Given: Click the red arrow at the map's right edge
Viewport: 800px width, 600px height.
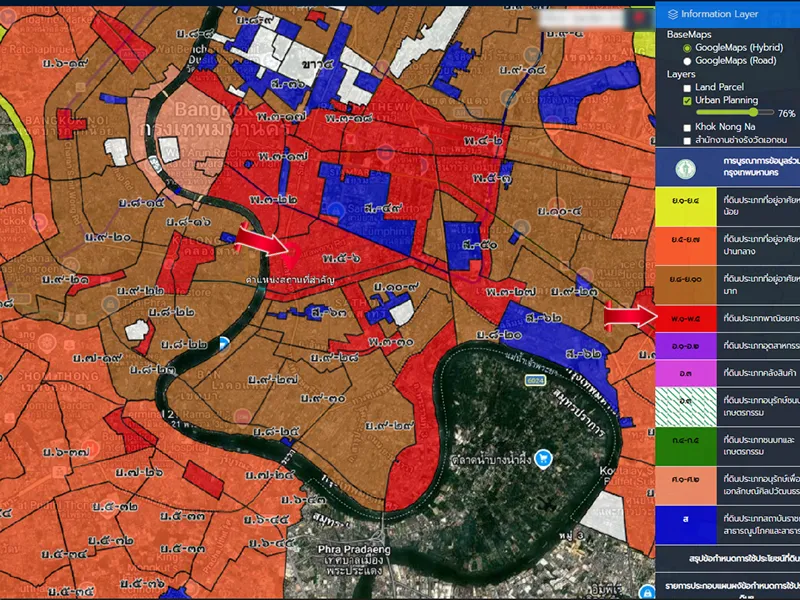Looking at the screenshot, I should [626, 314].
